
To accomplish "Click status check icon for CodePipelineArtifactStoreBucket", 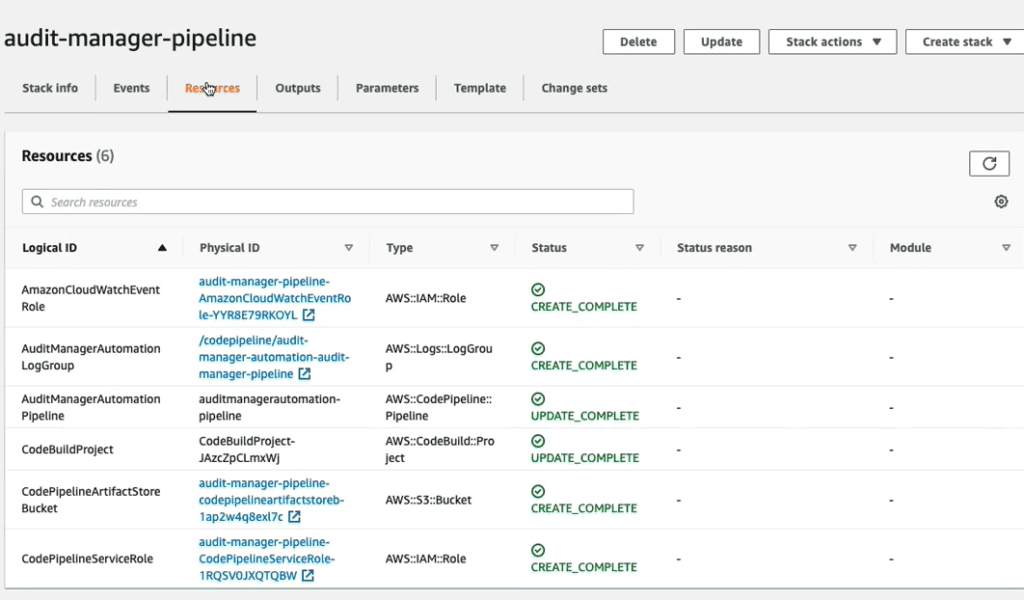I will 538,491.
